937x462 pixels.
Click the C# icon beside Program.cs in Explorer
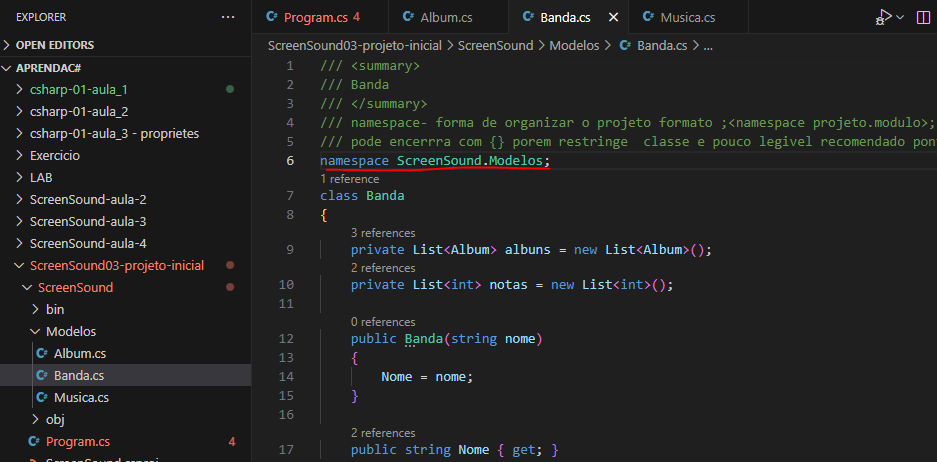click(x=35, y=441)
